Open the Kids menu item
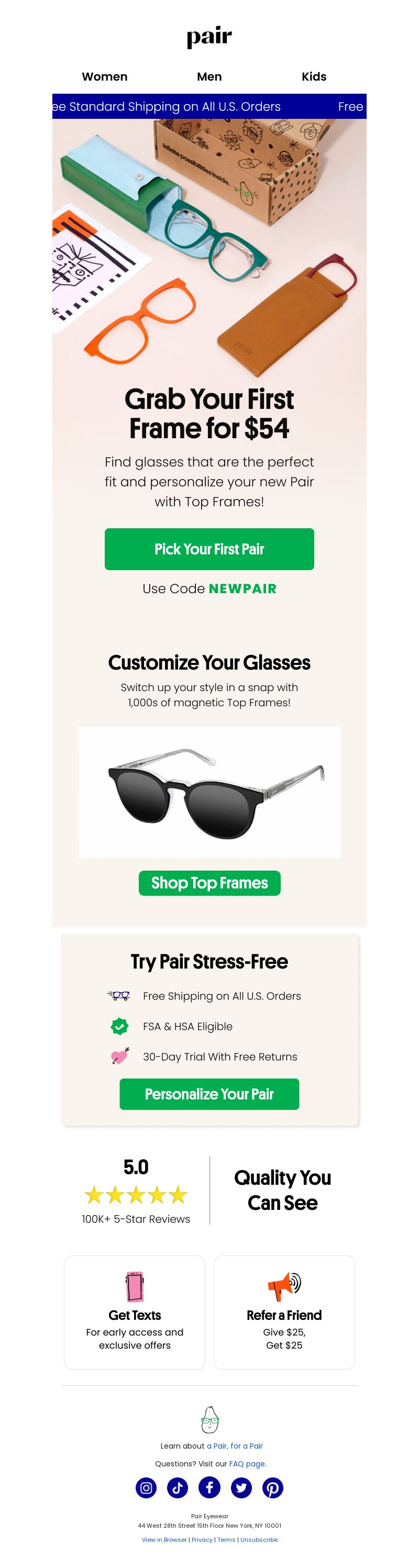419x1568 pixels. pyautogui.click(x=314, y=76)
